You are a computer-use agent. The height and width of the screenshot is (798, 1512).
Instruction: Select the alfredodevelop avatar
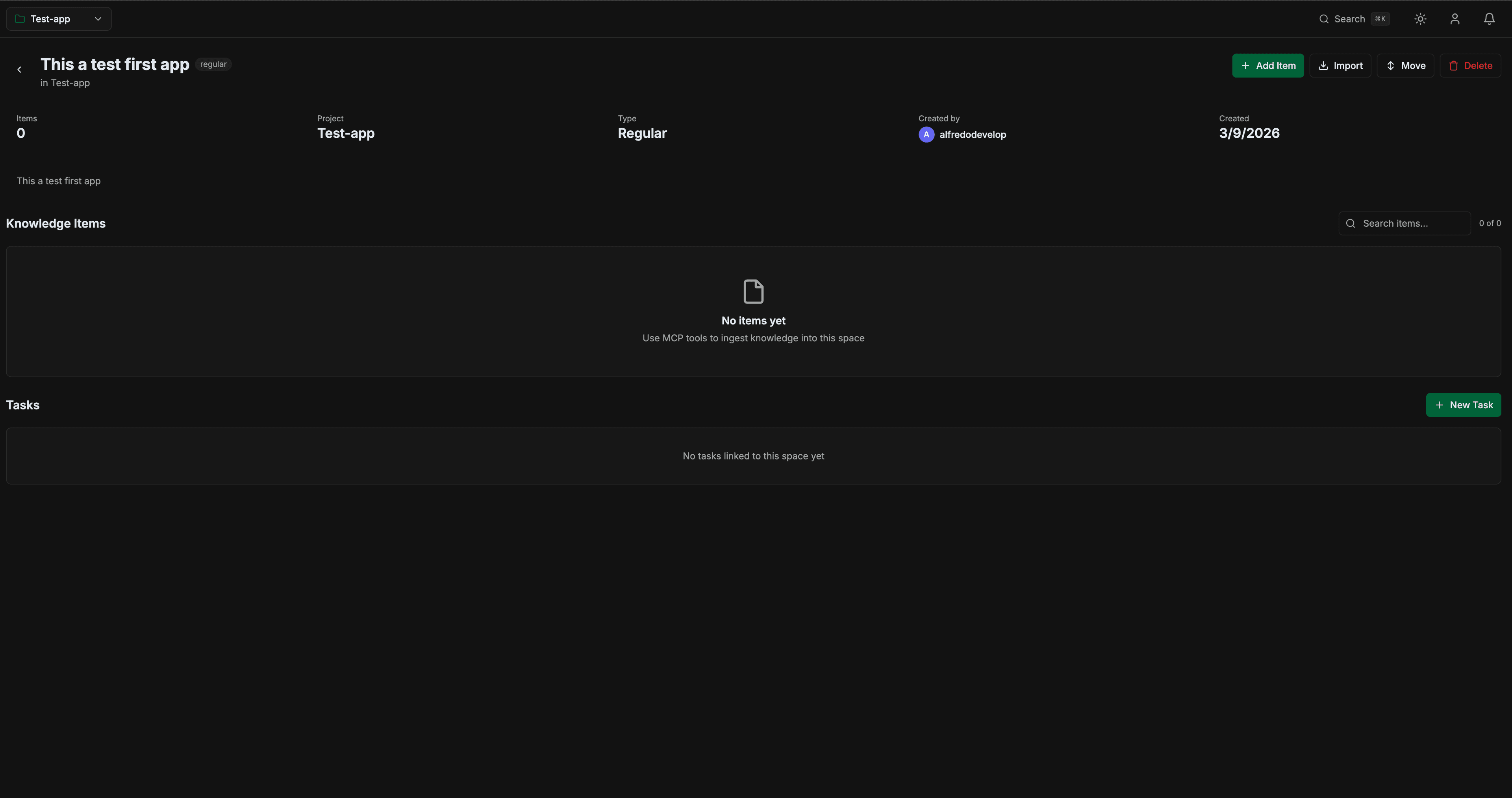click(x=926, y=134)
